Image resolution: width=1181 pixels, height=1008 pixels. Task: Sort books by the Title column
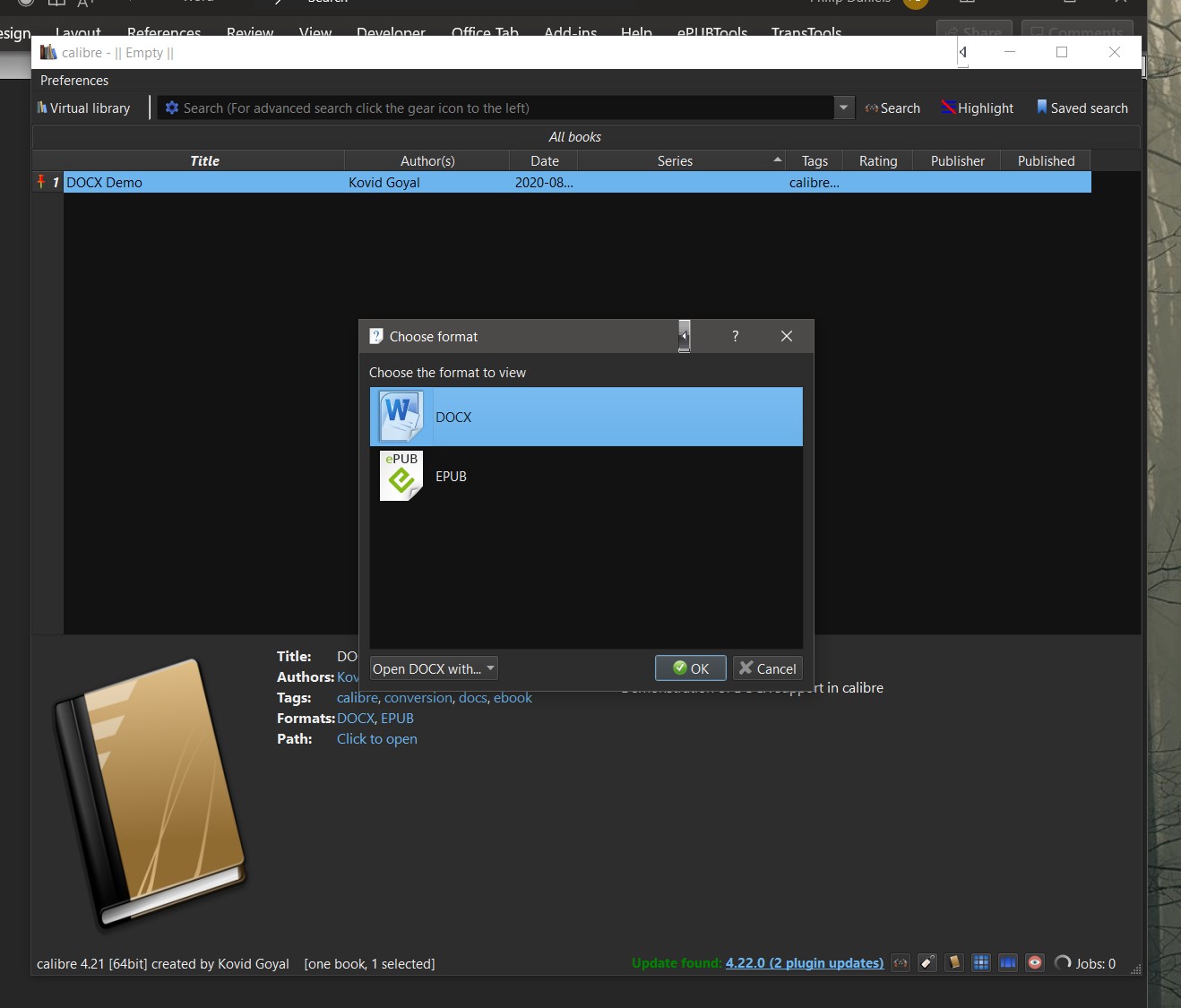click(x=204, y=161)
